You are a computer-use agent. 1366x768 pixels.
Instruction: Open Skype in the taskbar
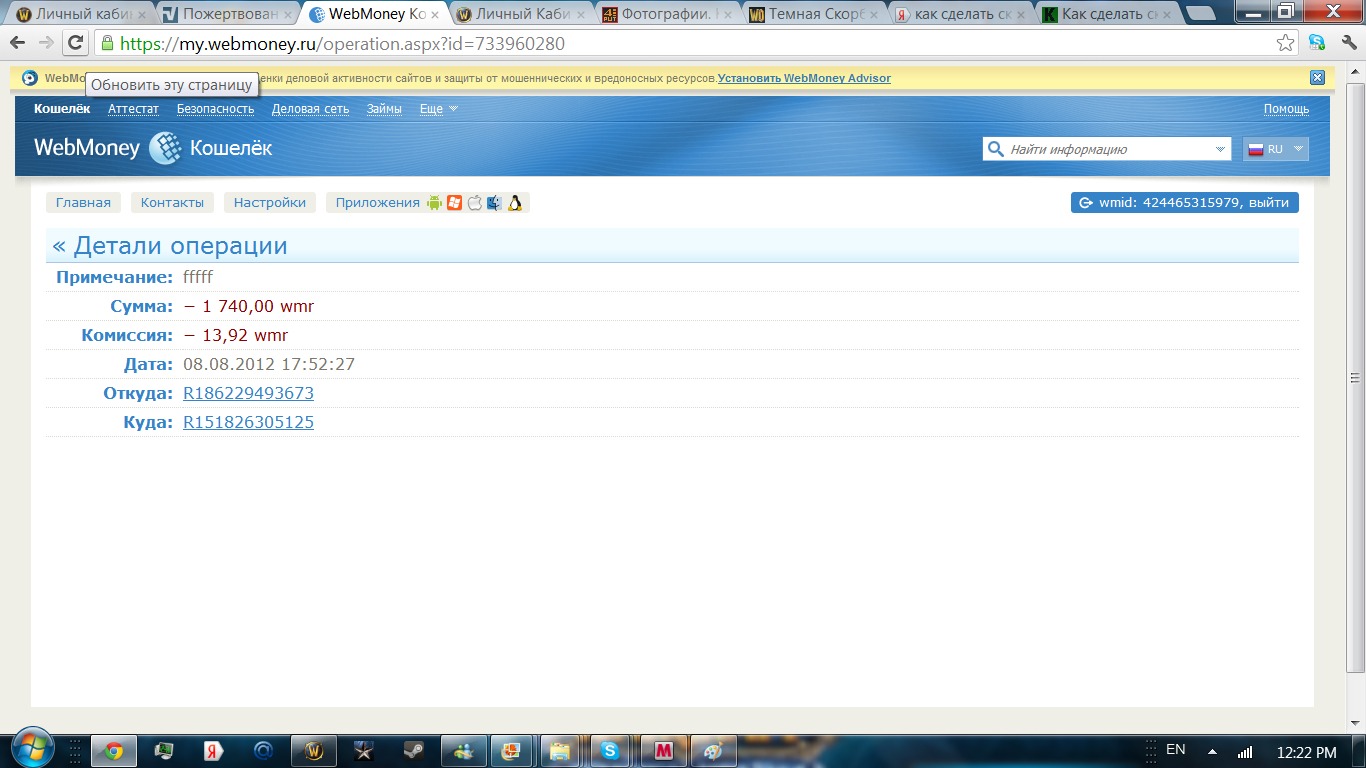[x=610, y=751]
